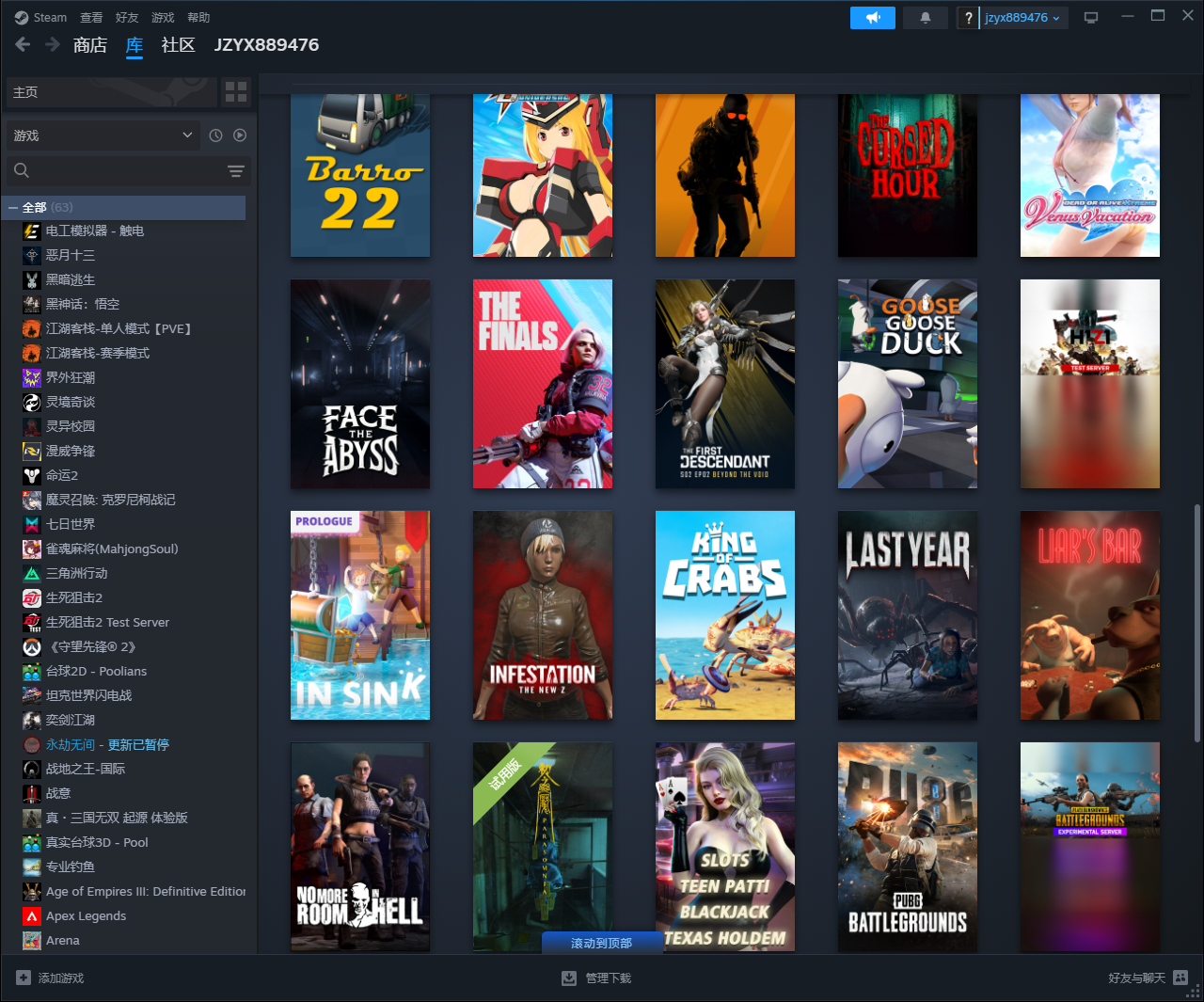Click the 七日世界 game icon
This screenshot has height=1002, width=1204.
tap(32, 524)
